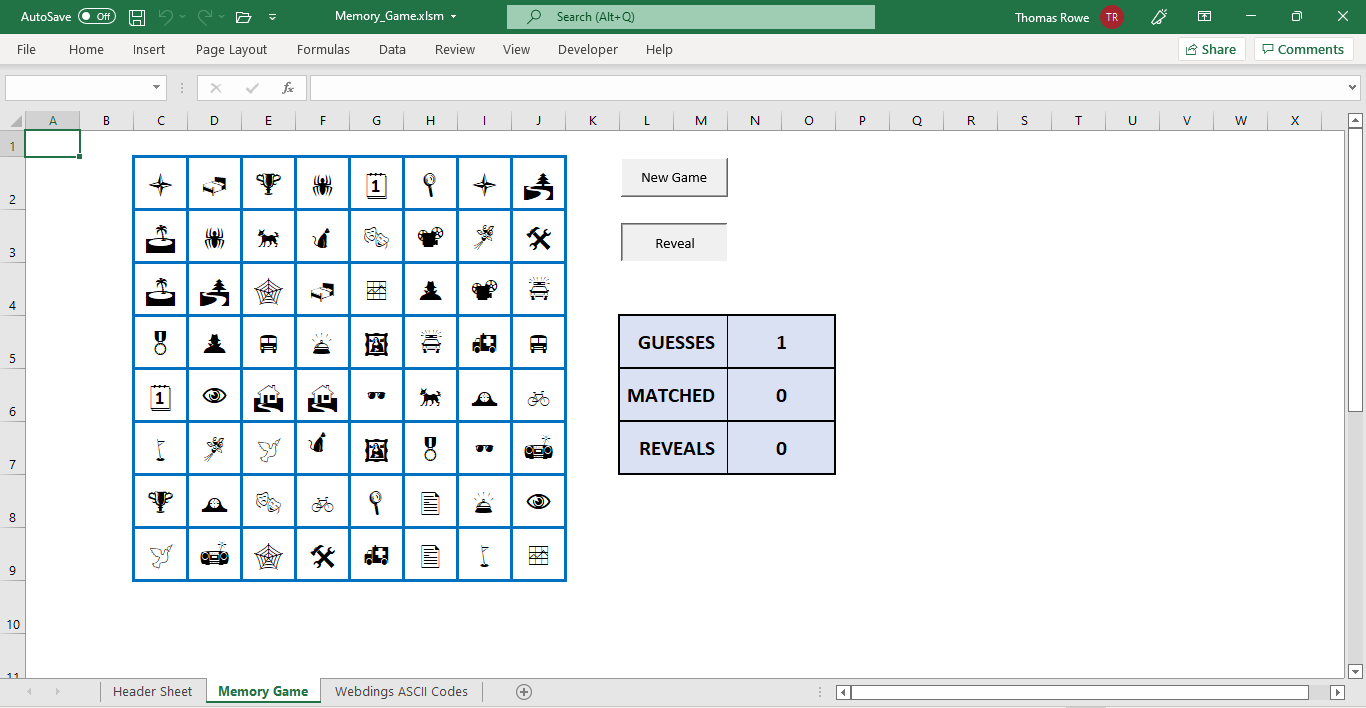Flip the medal card in cell C5

[x=161, y=343]
